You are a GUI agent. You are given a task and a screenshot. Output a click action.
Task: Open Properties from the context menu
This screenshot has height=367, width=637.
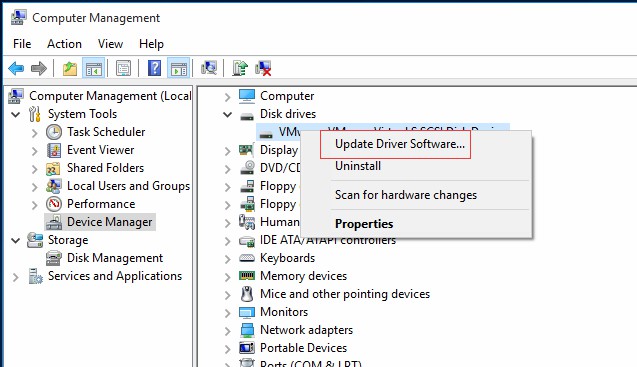(x=364, y=224)
